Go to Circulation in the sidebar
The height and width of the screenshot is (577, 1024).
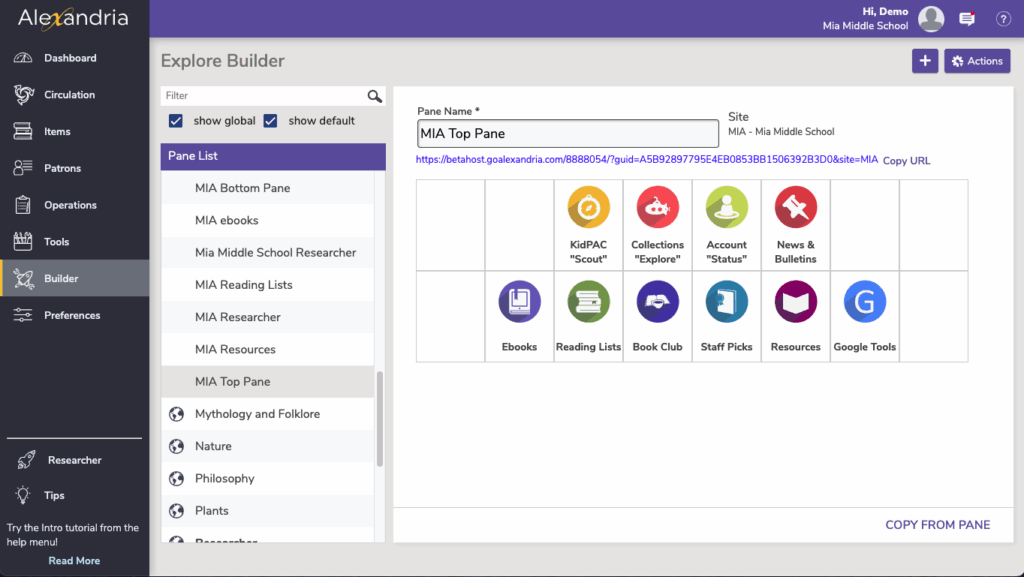pyautogui.click(x=69, y=95)
